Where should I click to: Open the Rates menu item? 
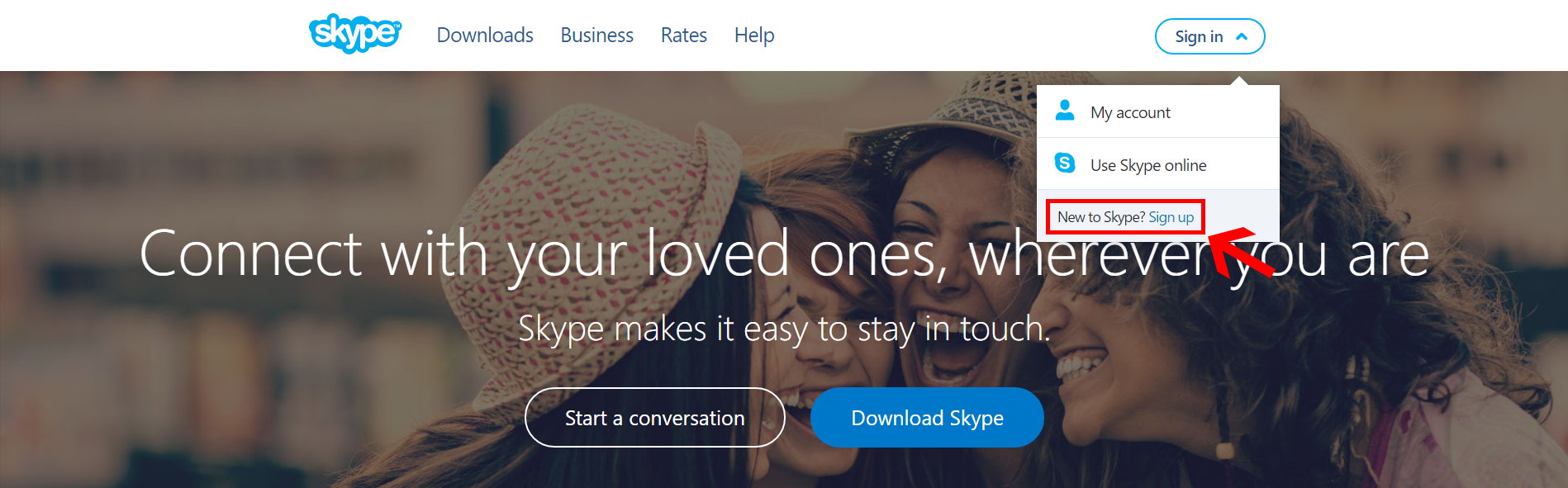[x=683, y=36]
